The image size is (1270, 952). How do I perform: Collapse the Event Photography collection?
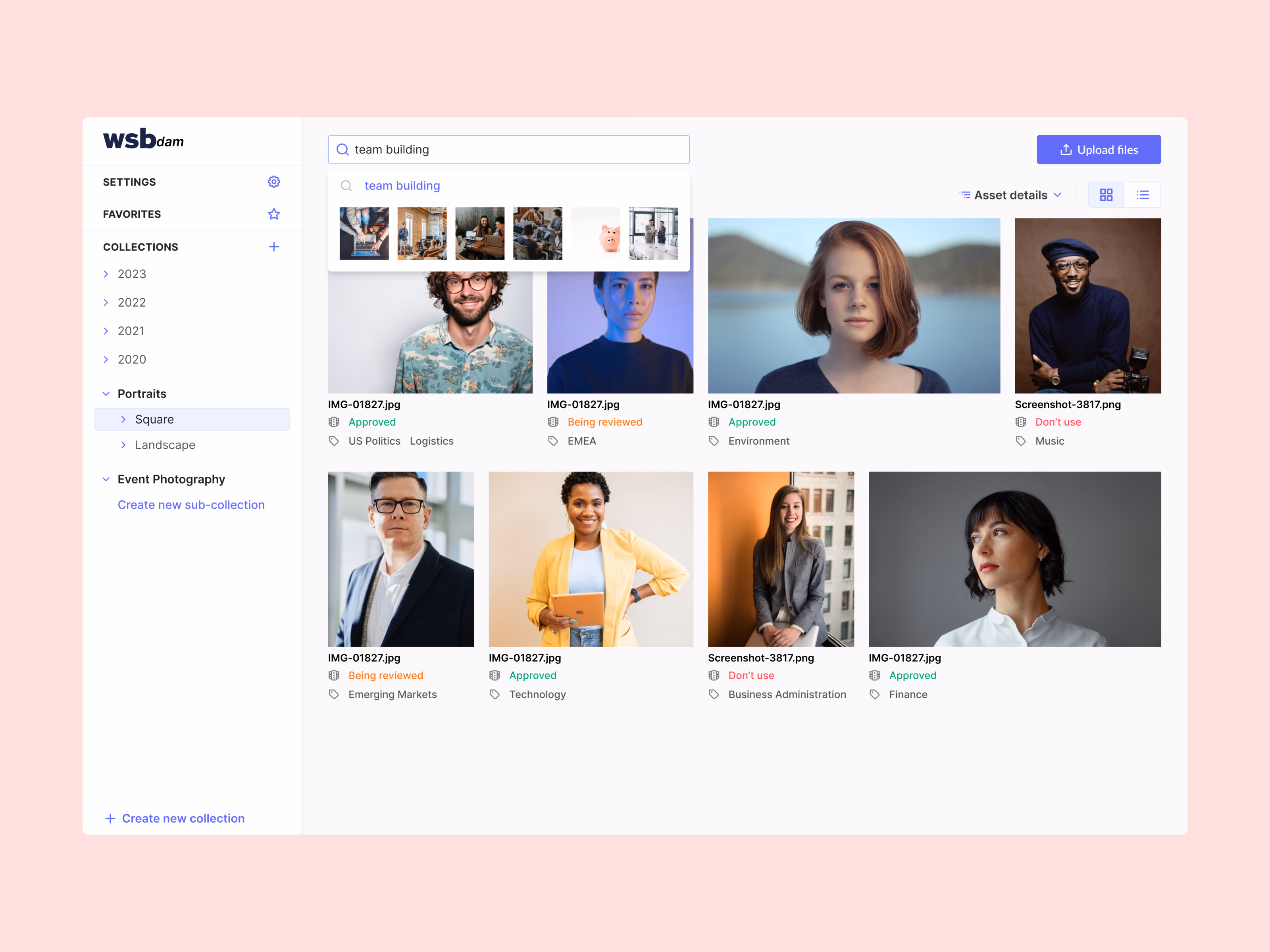coord(106,479)
